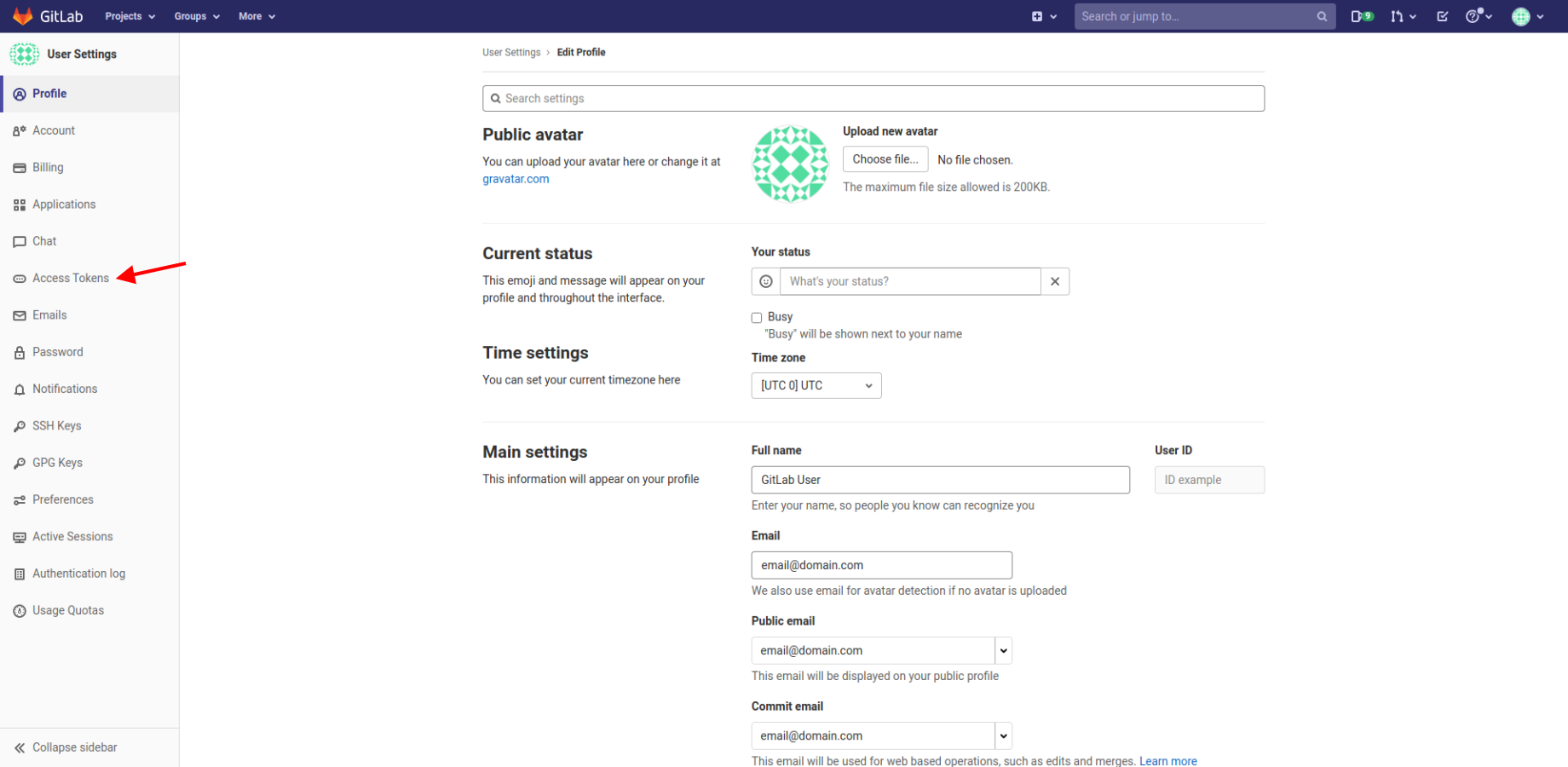Click the Email input field
The image size is (1568, 767).
pos(882,565)
